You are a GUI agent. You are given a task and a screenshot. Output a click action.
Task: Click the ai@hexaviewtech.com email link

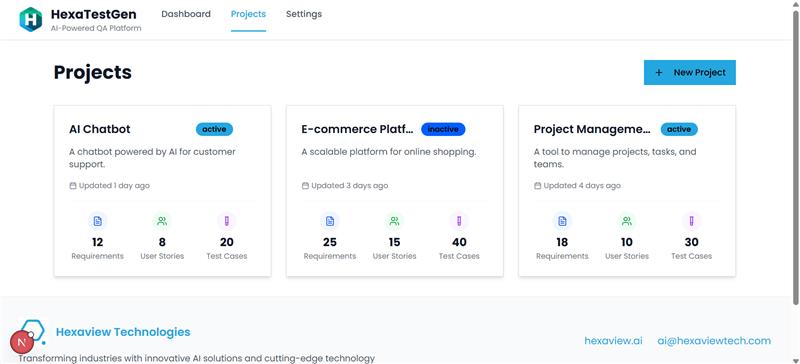(714, 341)
